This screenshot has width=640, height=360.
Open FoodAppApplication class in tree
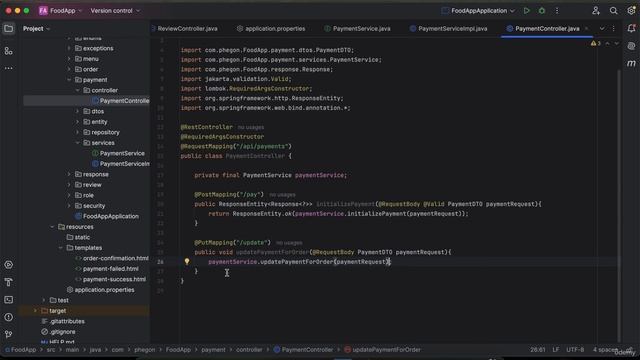coord(111,216)
